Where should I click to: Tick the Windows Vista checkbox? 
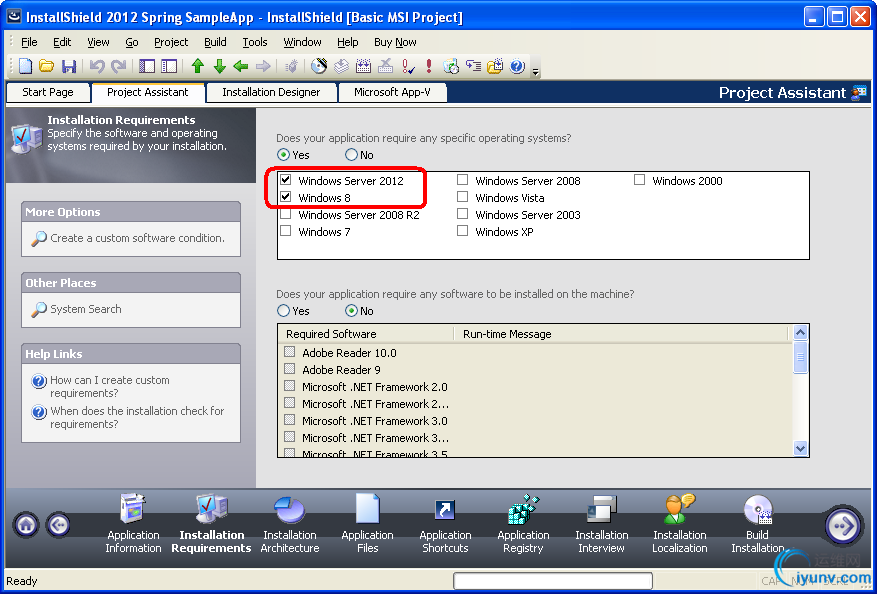pyautogui.click(x=463, y=197)
